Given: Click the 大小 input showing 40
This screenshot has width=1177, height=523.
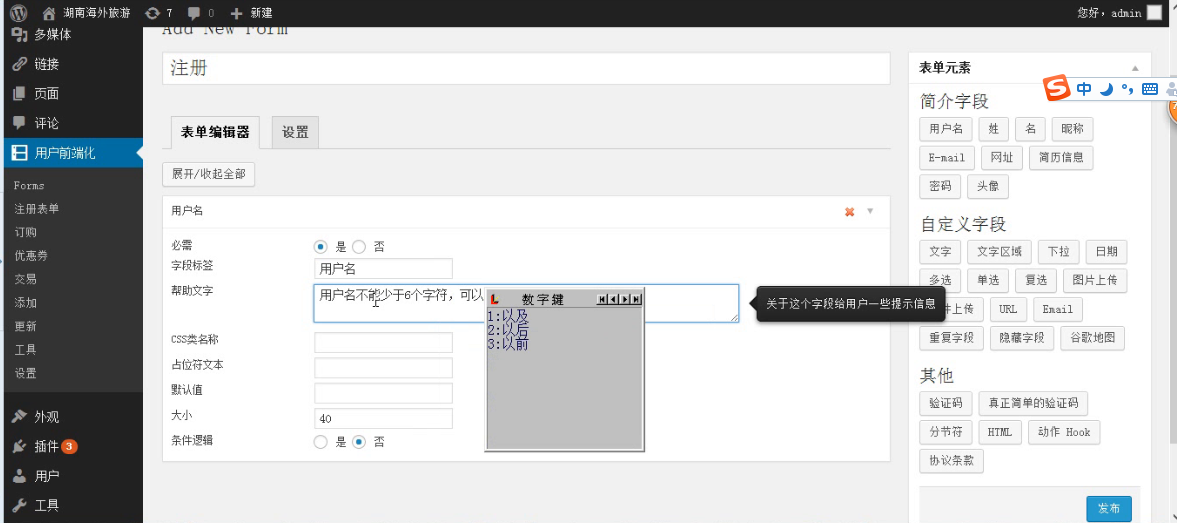Looking at the screenshot, I should [x=383, y=419].
